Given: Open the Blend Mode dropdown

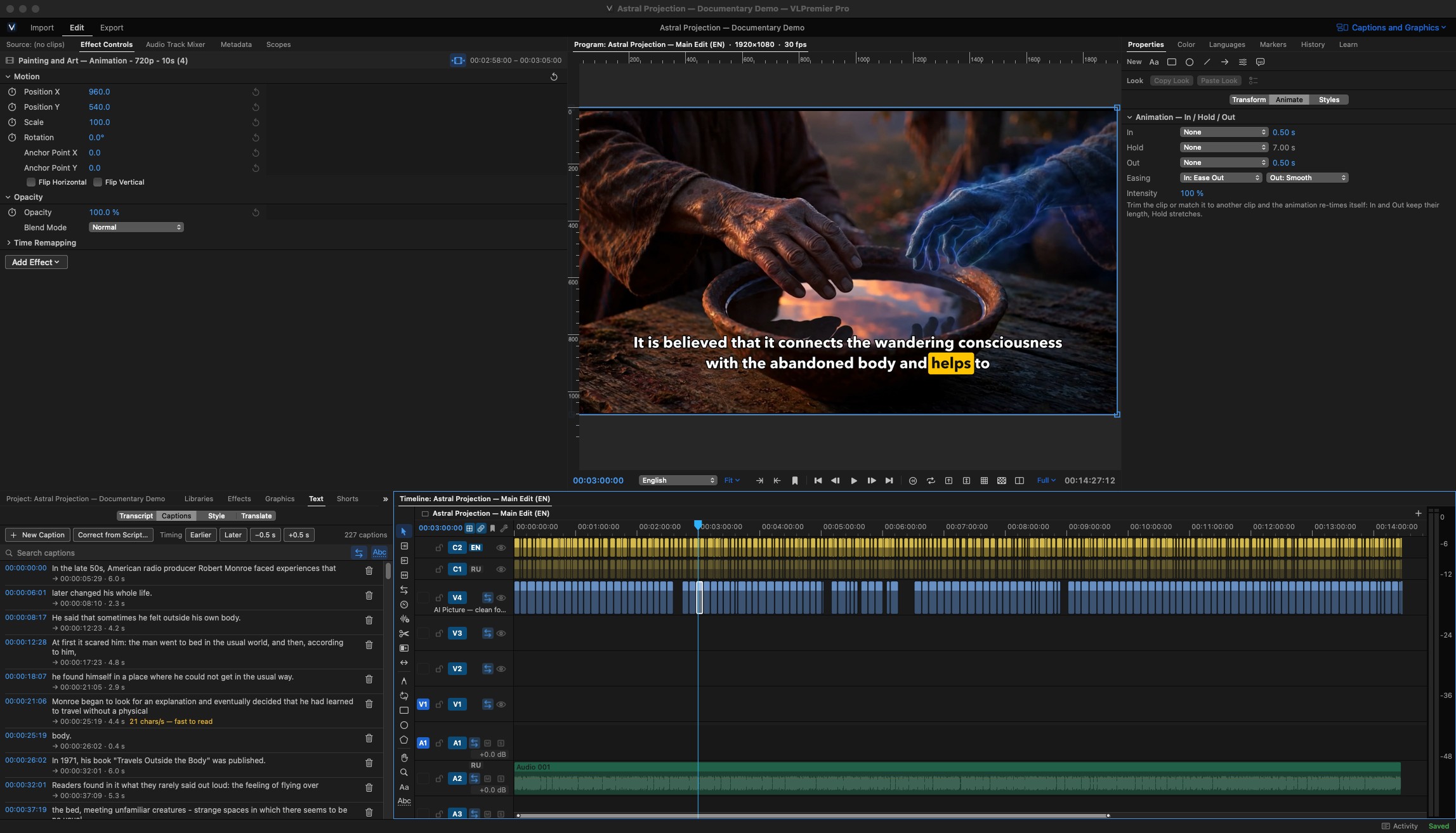Looking at the screenshot, I should (x=136, y=227).
